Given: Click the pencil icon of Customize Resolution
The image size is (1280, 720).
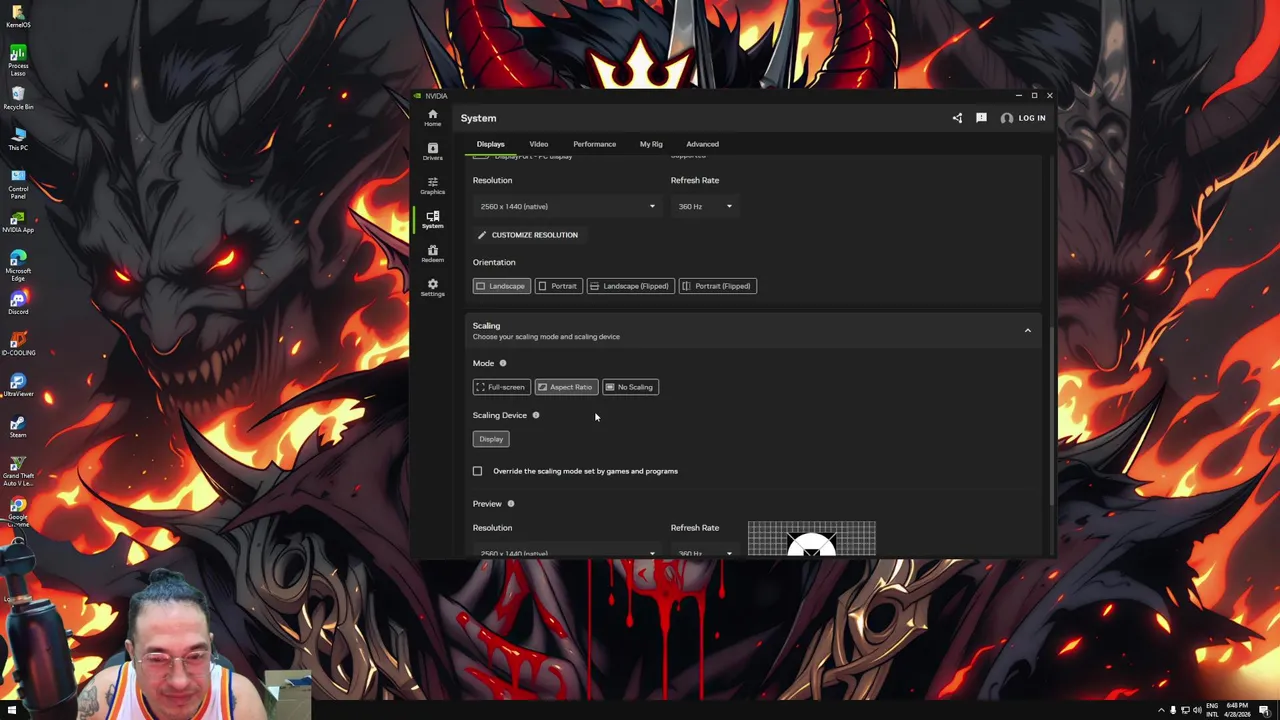Looking at the screenshot, I should click(x=482, y=235).
